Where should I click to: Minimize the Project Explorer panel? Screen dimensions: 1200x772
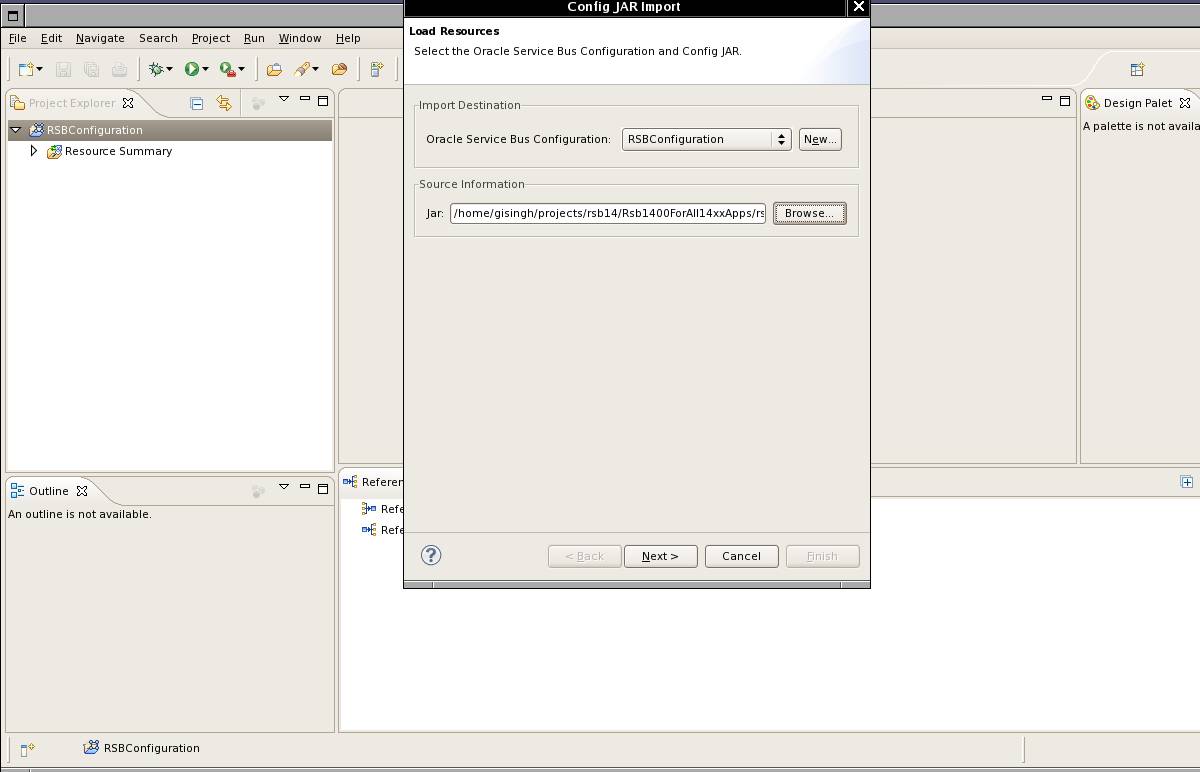pos(305,99)
